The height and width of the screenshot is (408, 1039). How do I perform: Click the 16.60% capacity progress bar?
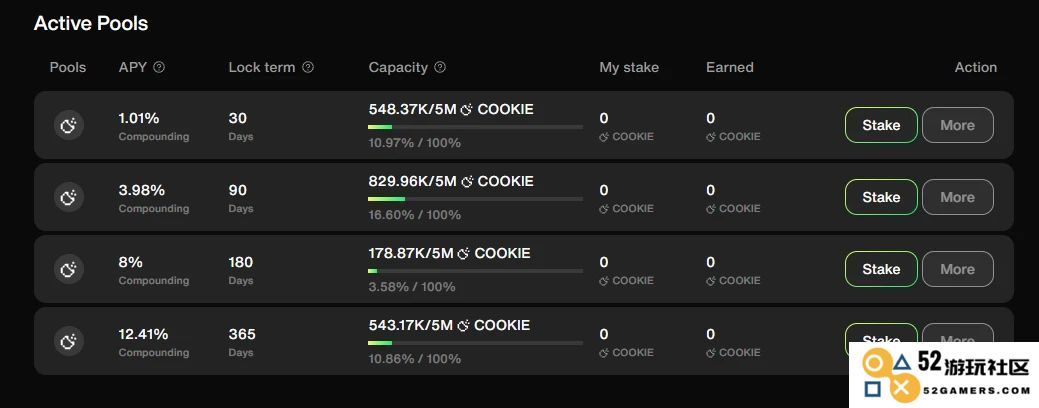pos(476,199)
